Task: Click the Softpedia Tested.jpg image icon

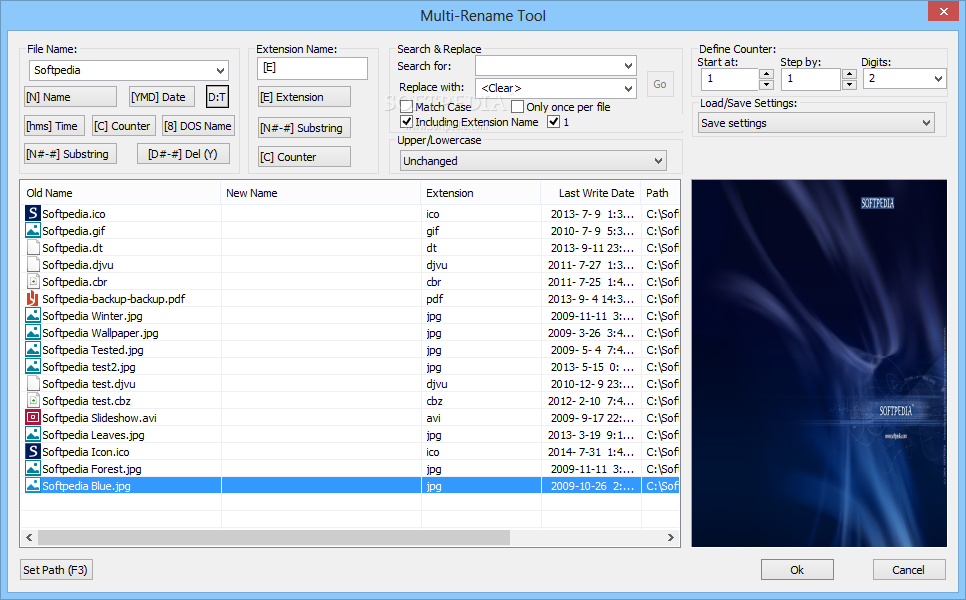Action: pos(33,349)
